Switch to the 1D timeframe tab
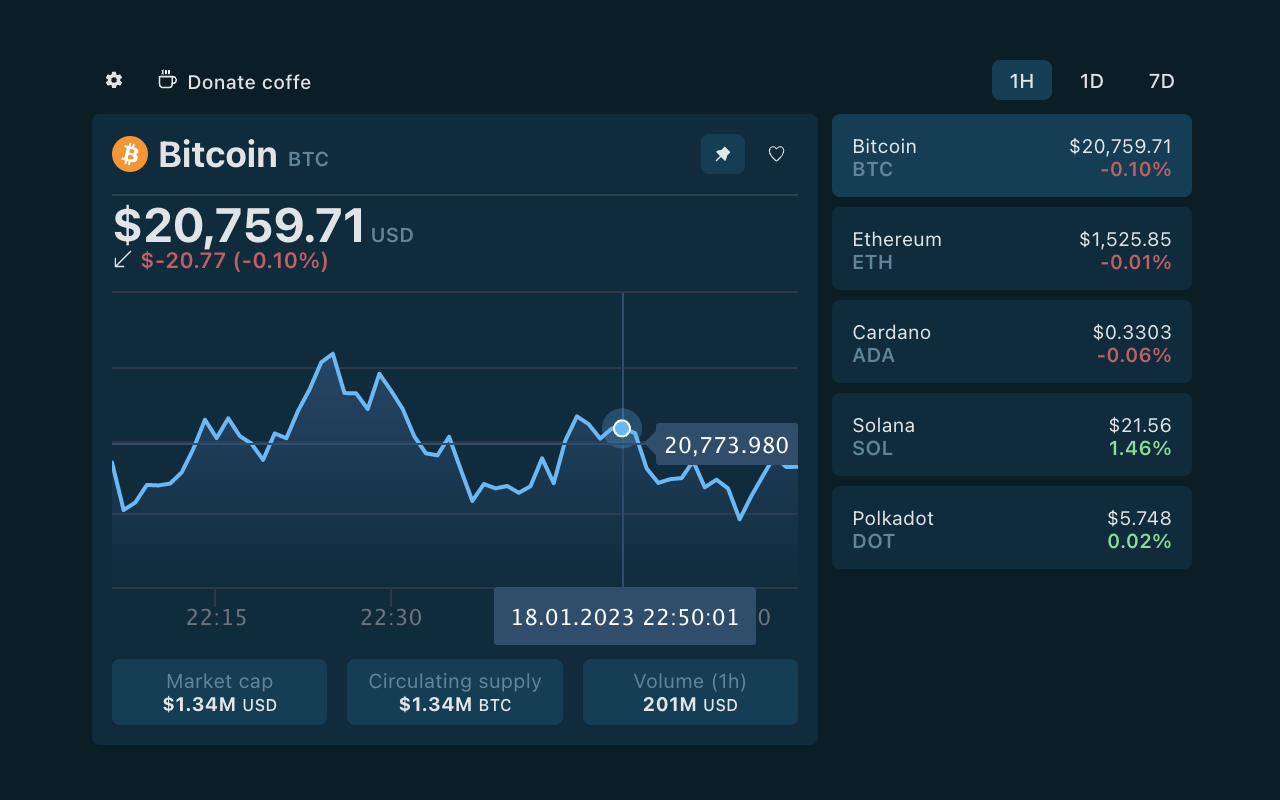This screenshot has height=800, width=1280. point(1091,80)
